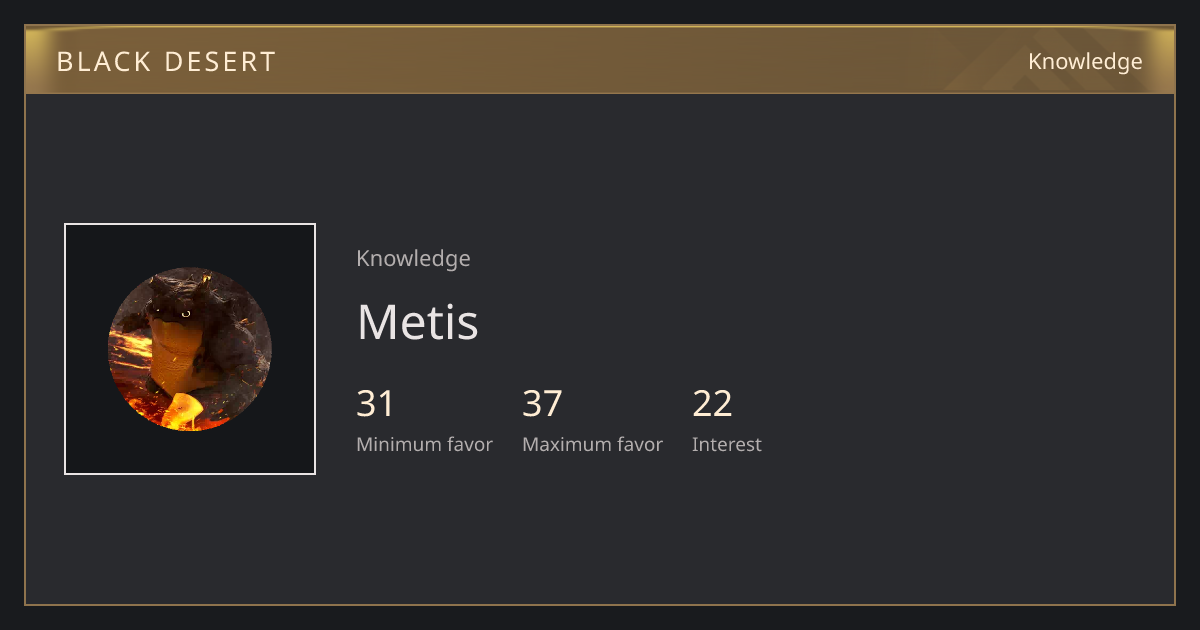
Task: Select the Minimum favor label
Action: 424,445
